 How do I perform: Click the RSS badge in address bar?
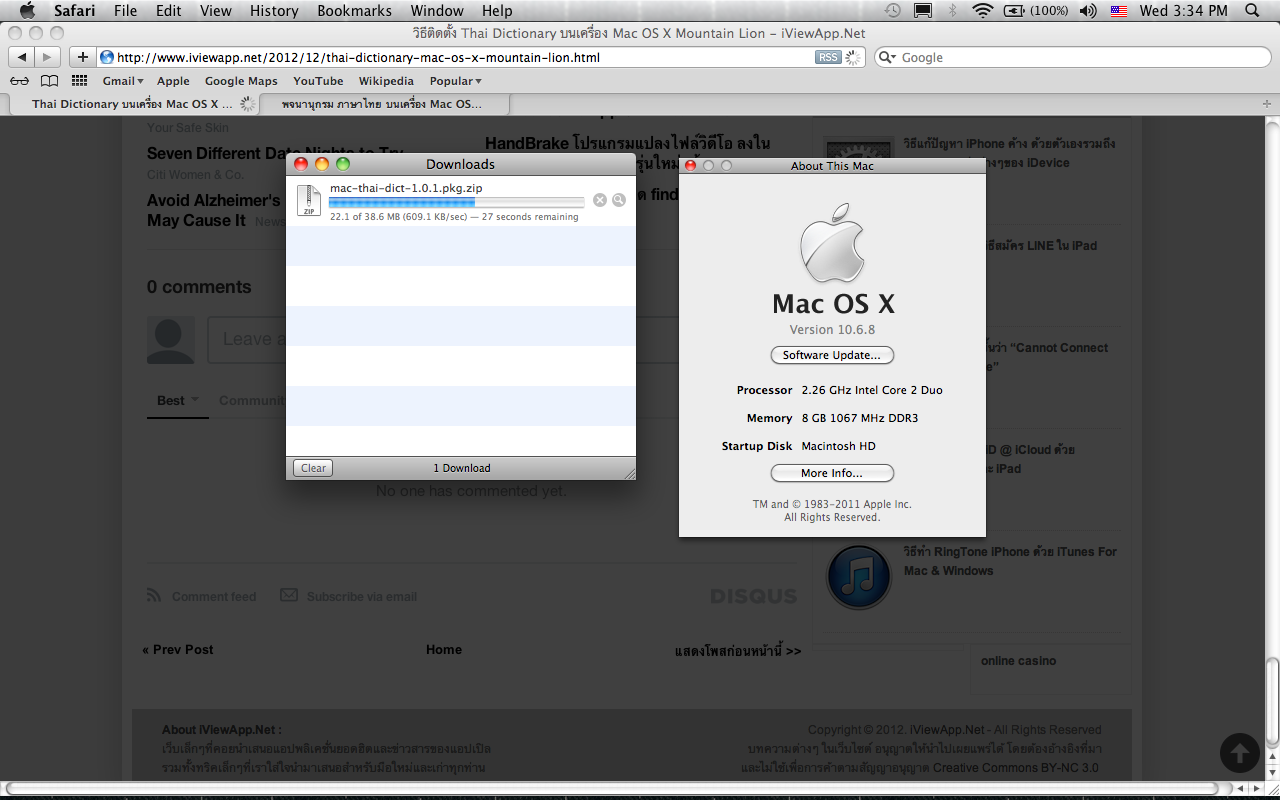828,58
